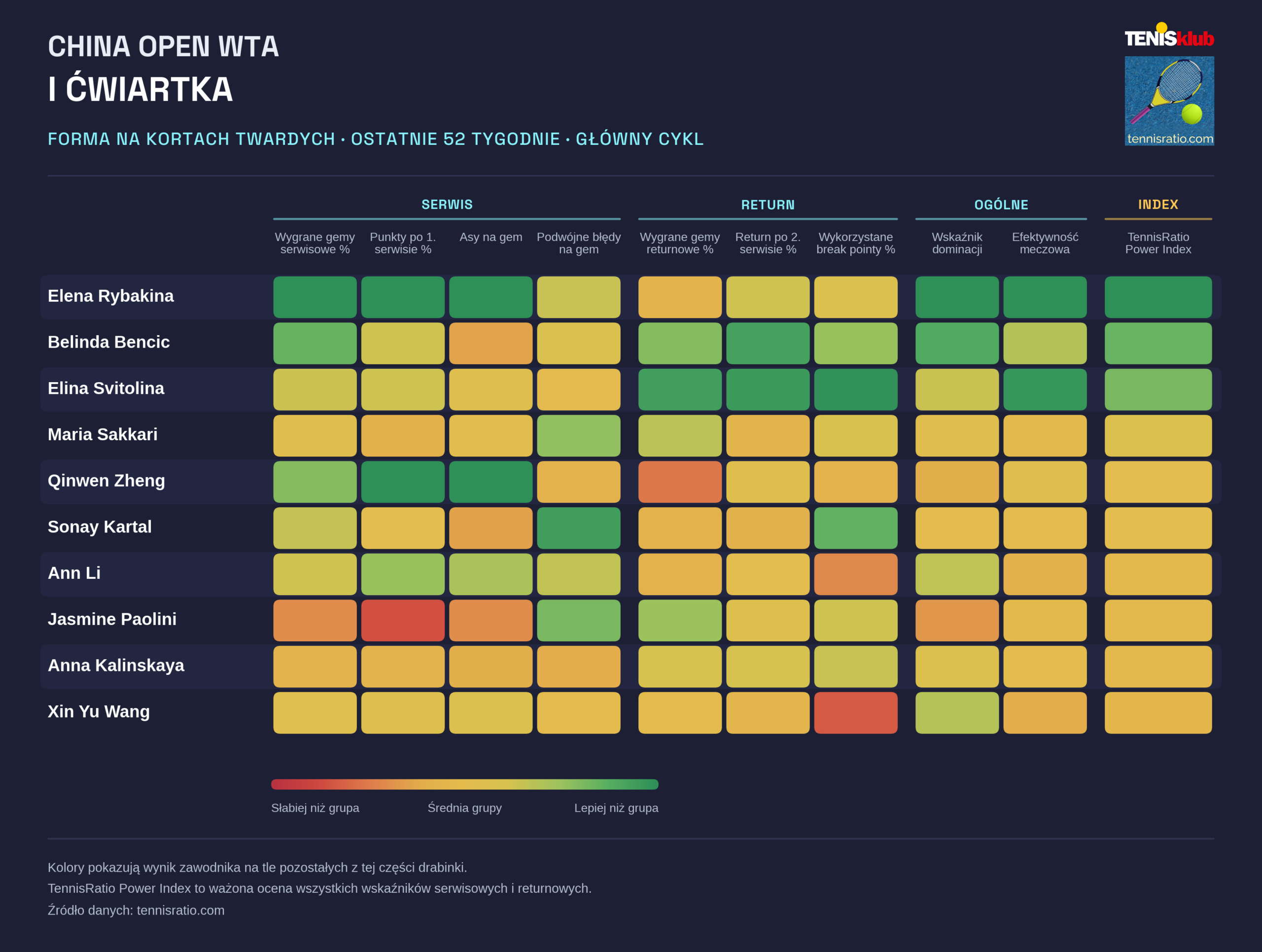
Task: Open the tennis racket logo image
Action: [x=1169, y=101]
